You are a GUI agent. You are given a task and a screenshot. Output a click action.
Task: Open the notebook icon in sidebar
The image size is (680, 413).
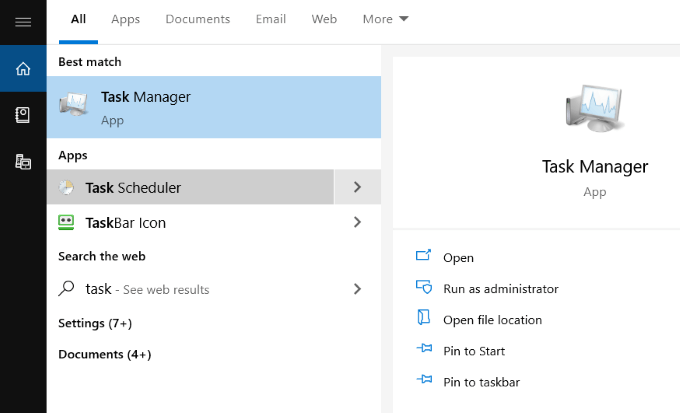click(22, 115)
